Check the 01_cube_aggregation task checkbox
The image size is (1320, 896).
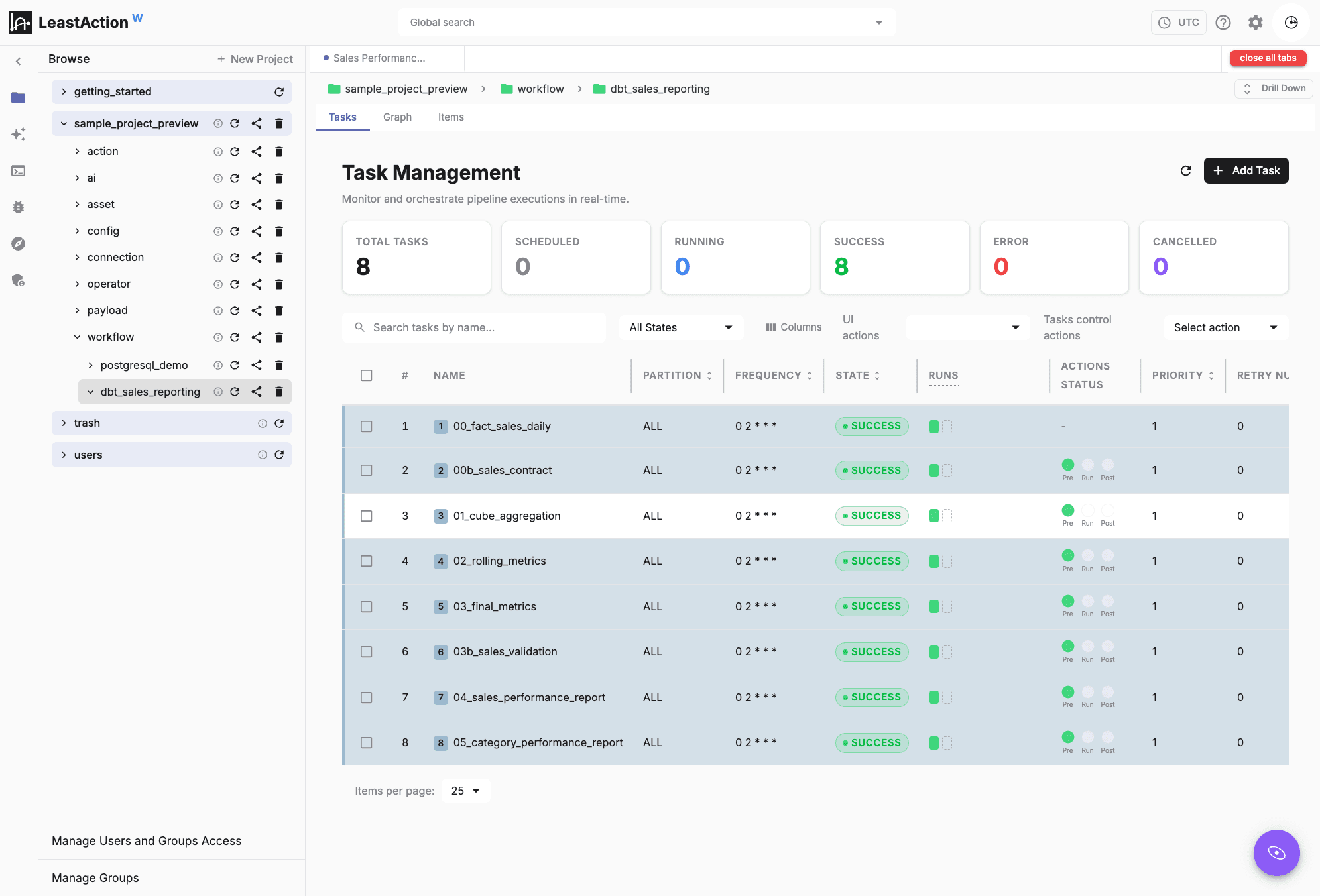(366, 516)
